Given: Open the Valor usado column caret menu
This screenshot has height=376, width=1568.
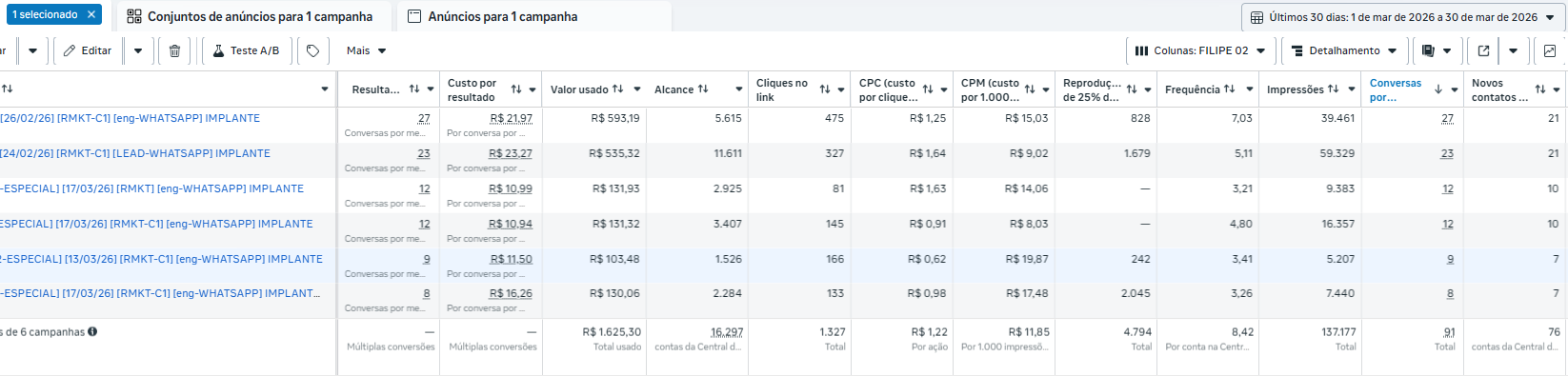Looking at the screenshot, I should click(x=636, y=89).
